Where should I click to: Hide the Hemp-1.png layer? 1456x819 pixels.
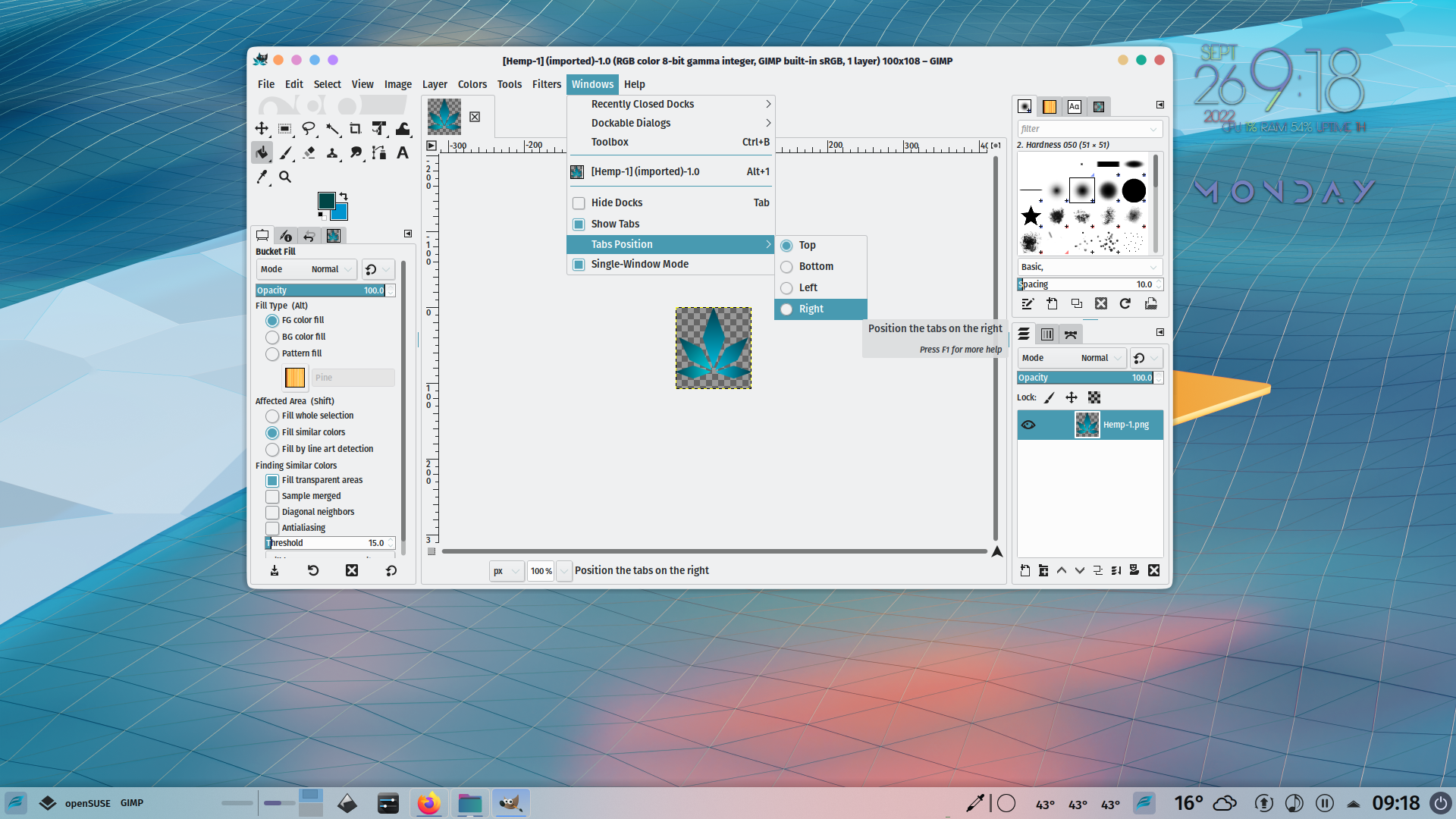click(x=1028, y=425)
